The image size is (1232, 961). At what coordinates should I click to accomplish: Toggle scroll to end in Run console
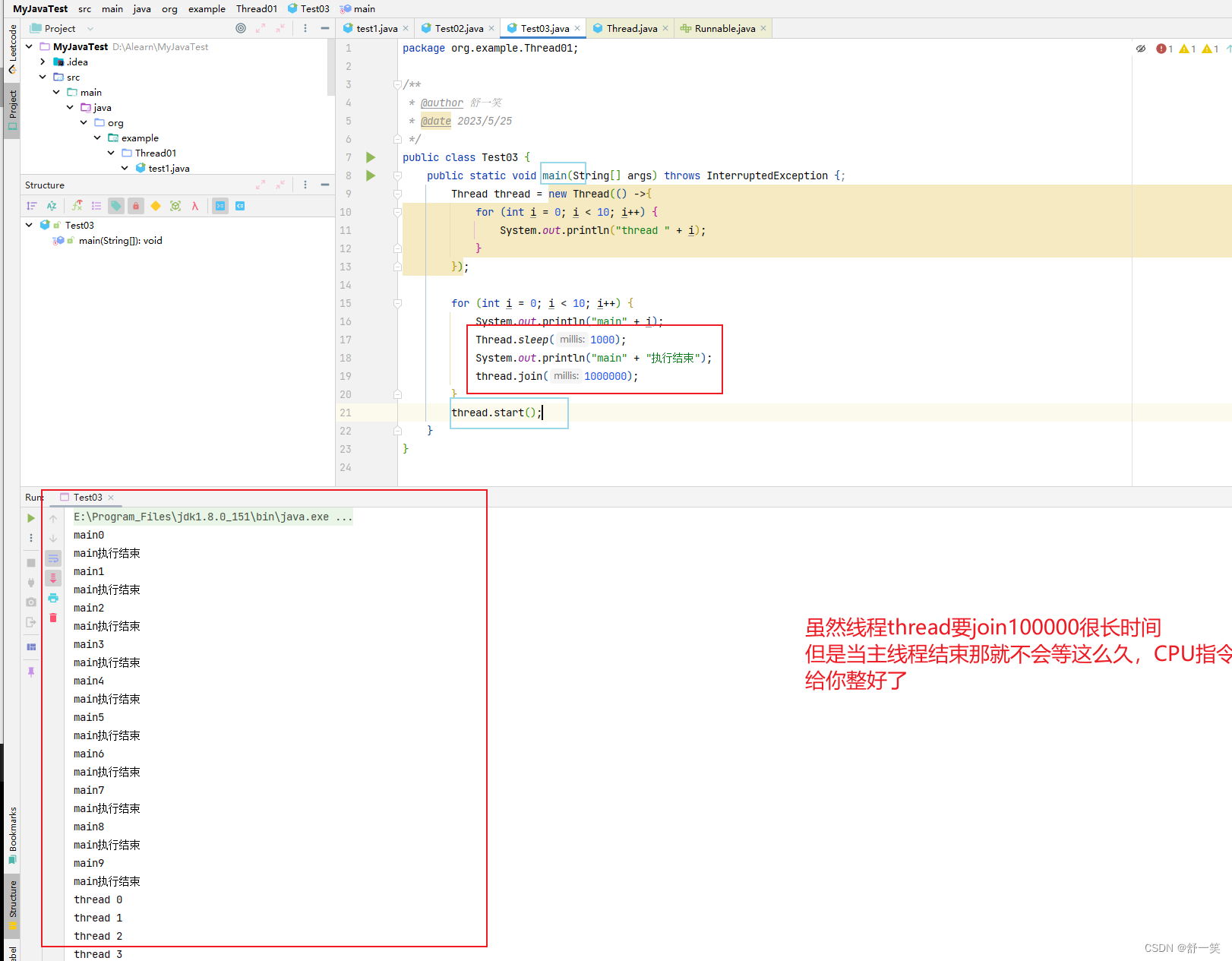tap(53, 578)
